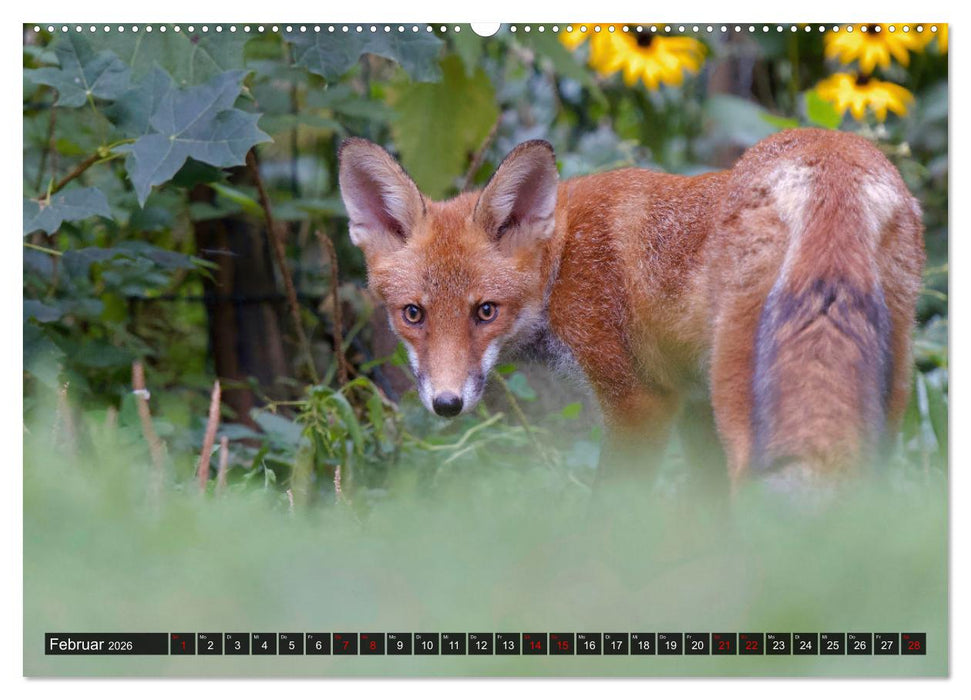Click red date 14 on the date bar
The image size is (971, 700).
534,644
